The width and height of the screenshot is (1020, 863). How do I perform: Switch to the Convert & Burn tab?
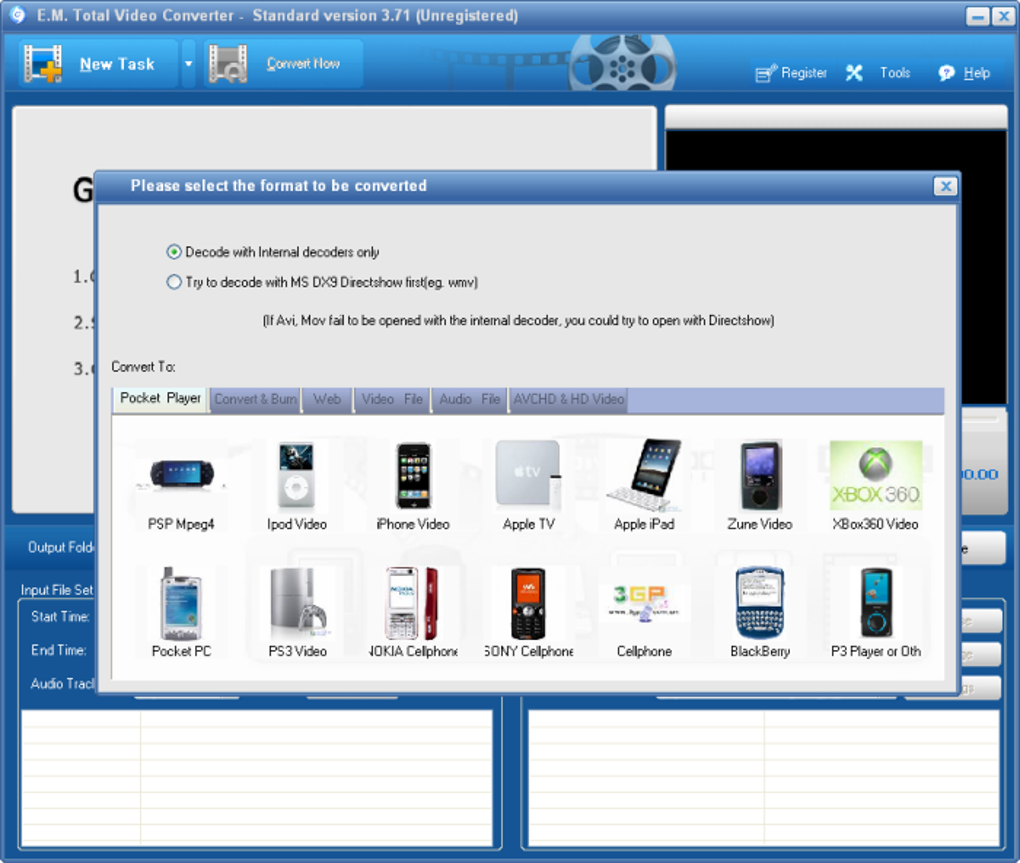[x=256, y=399]
